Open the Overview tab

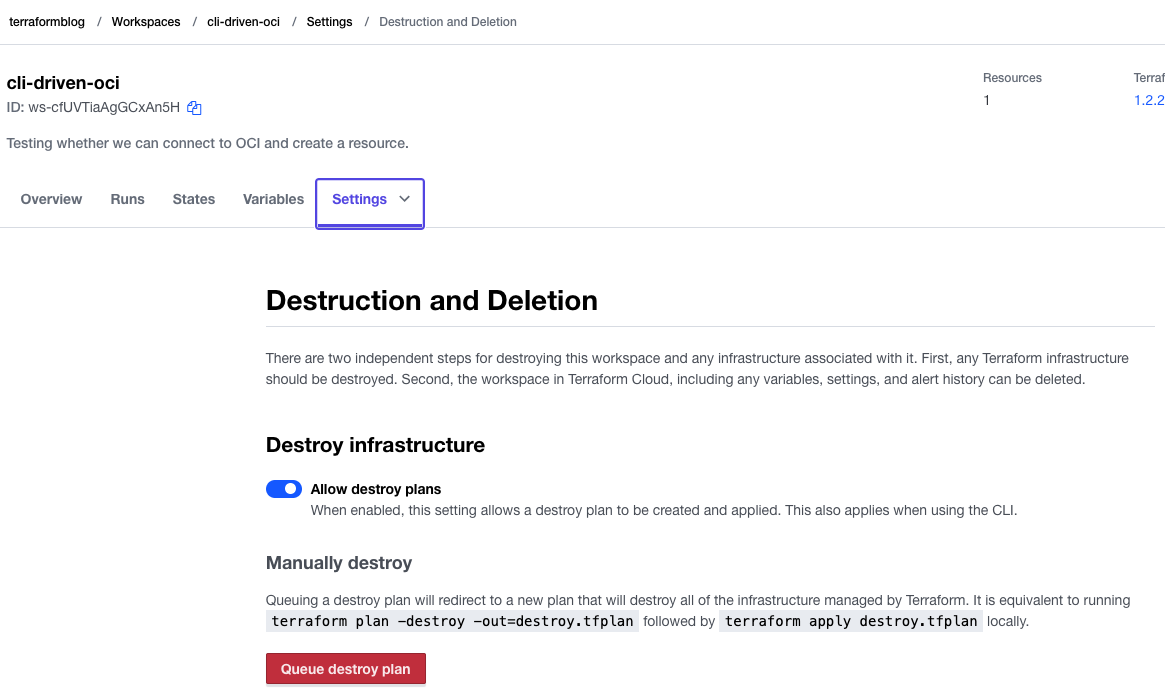pos(51,199)
